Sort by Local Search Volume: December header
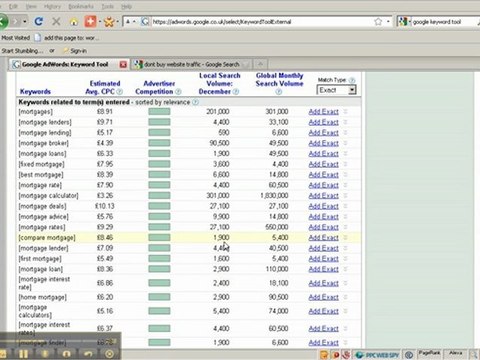 coord(219,83)
